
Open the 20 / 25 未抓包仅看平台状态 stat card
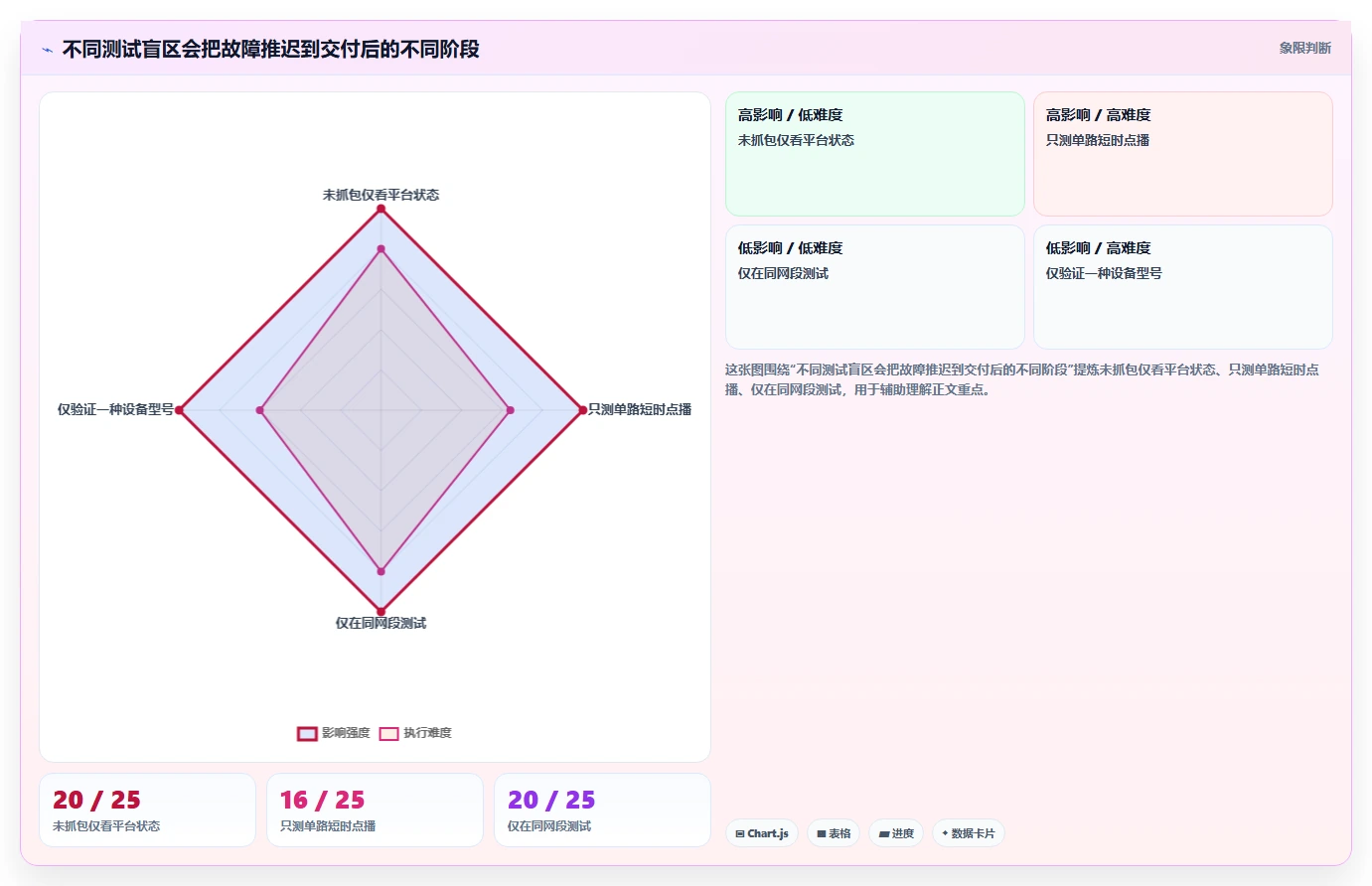click(147, 811)
